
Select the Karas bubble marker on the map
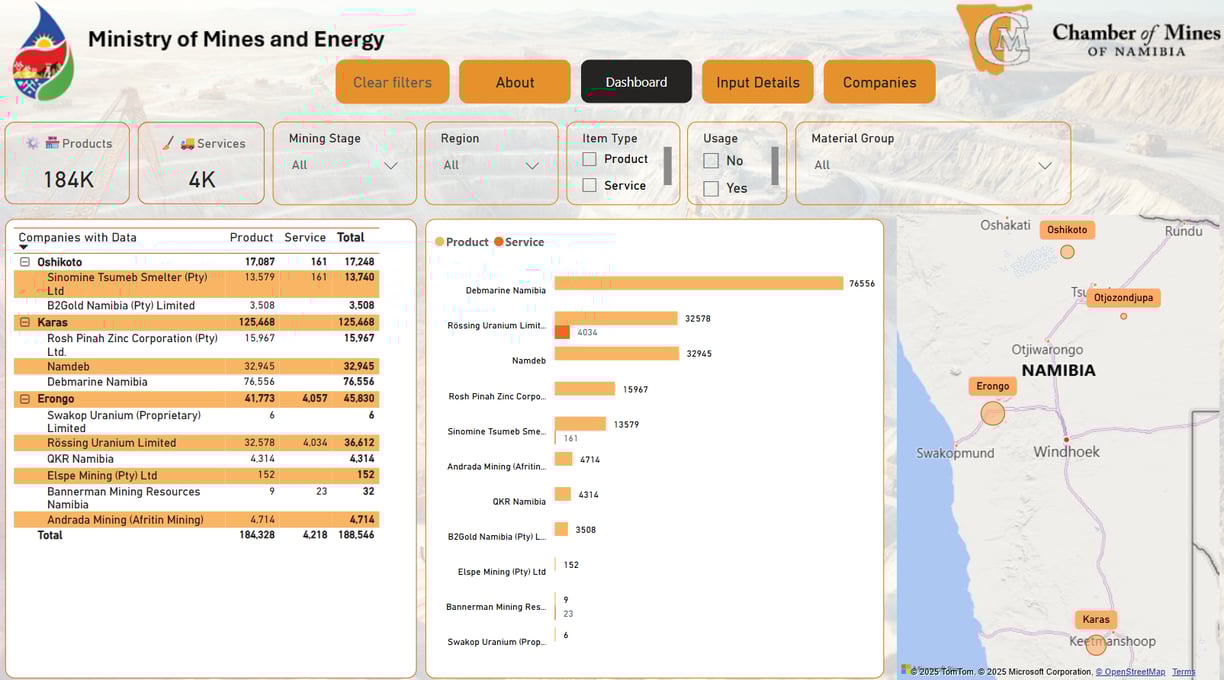[1096, 645]
